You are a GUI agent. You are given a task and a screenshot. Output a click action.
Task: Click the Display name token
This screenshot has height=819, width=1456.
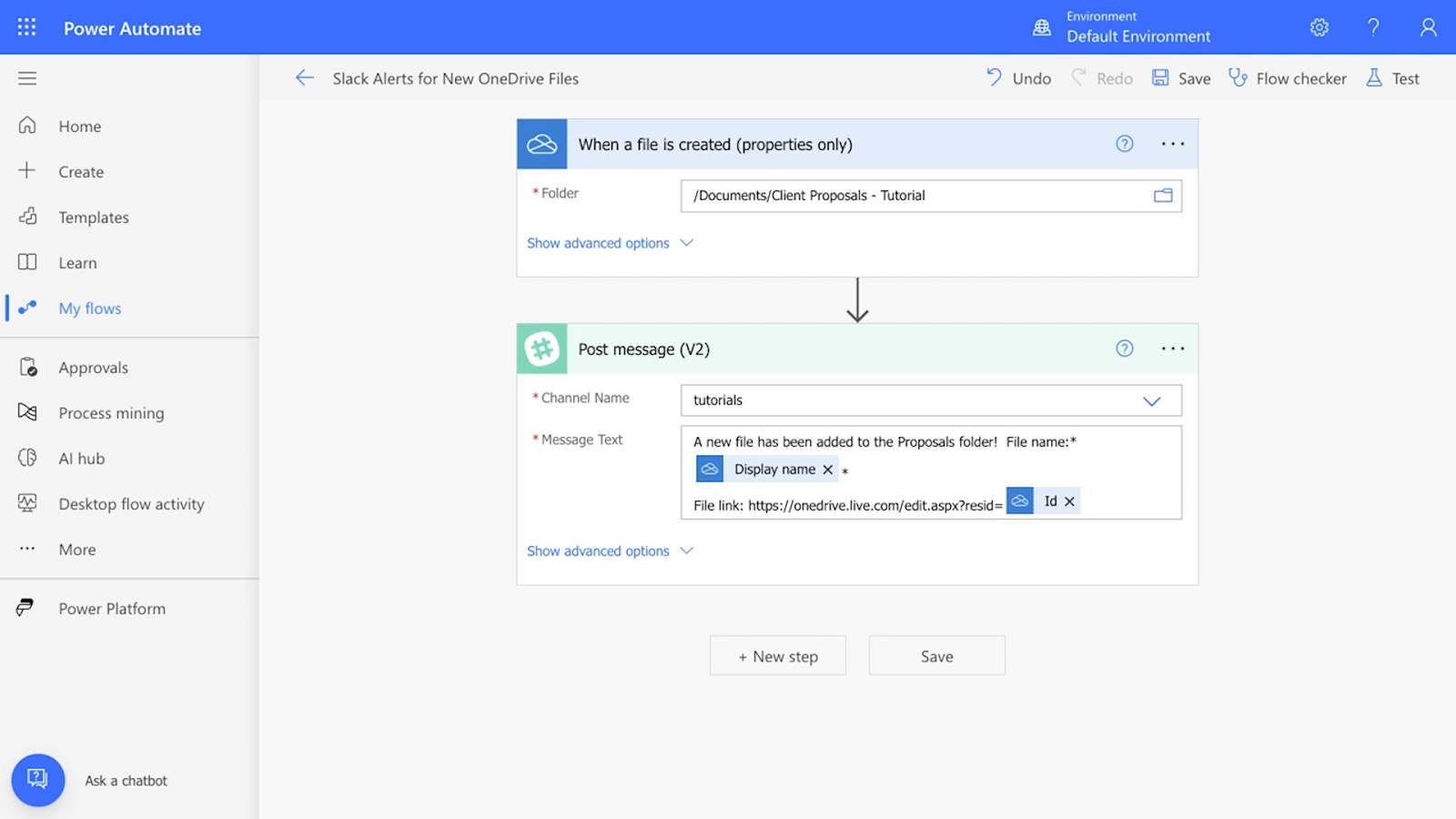tap(766, 470)
